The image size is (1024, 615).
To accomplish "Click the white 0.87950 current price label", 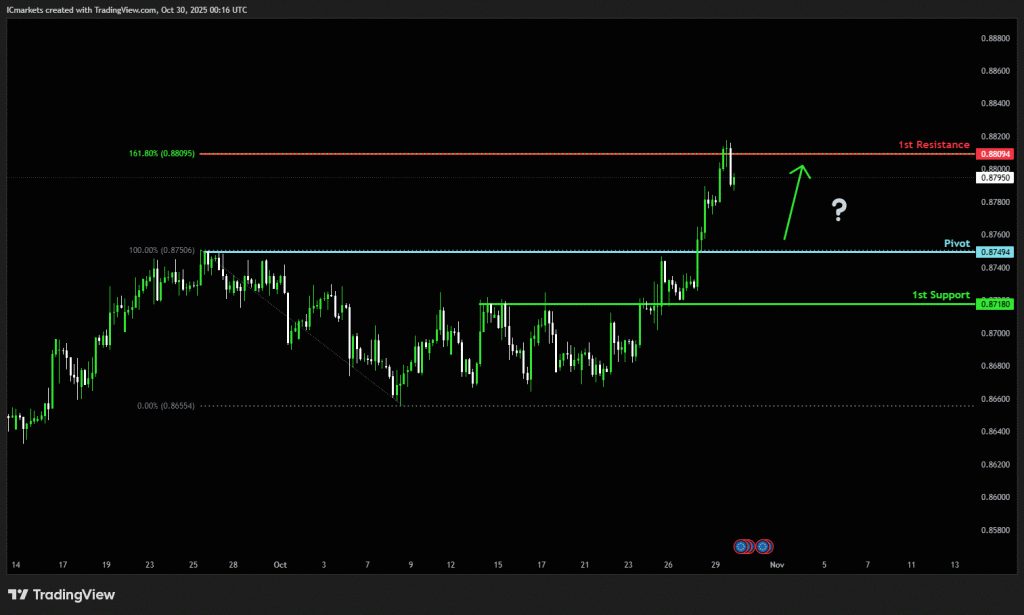I will (995, 178).
